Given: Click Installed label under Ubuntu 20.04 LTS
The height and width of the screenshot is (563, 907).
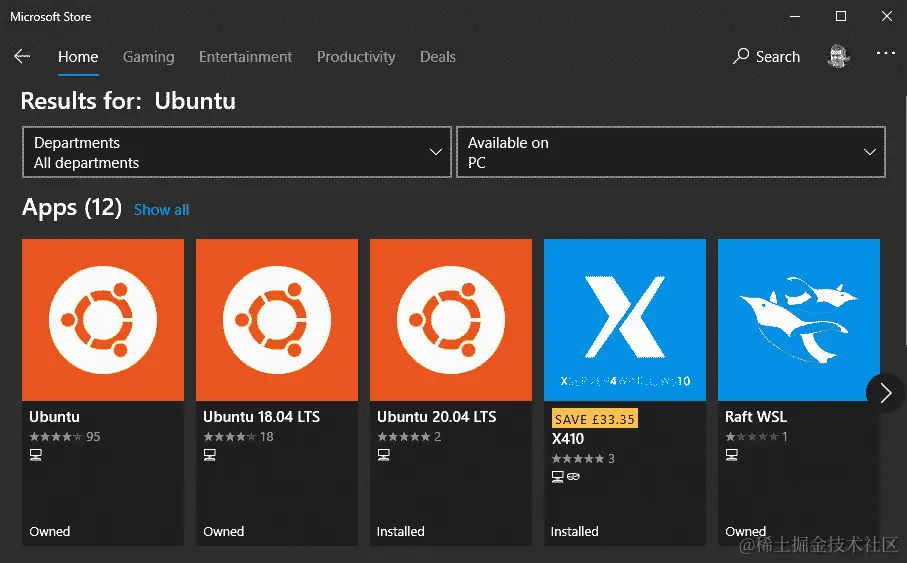Looking at the screenshot, I should tap(401, 531).
